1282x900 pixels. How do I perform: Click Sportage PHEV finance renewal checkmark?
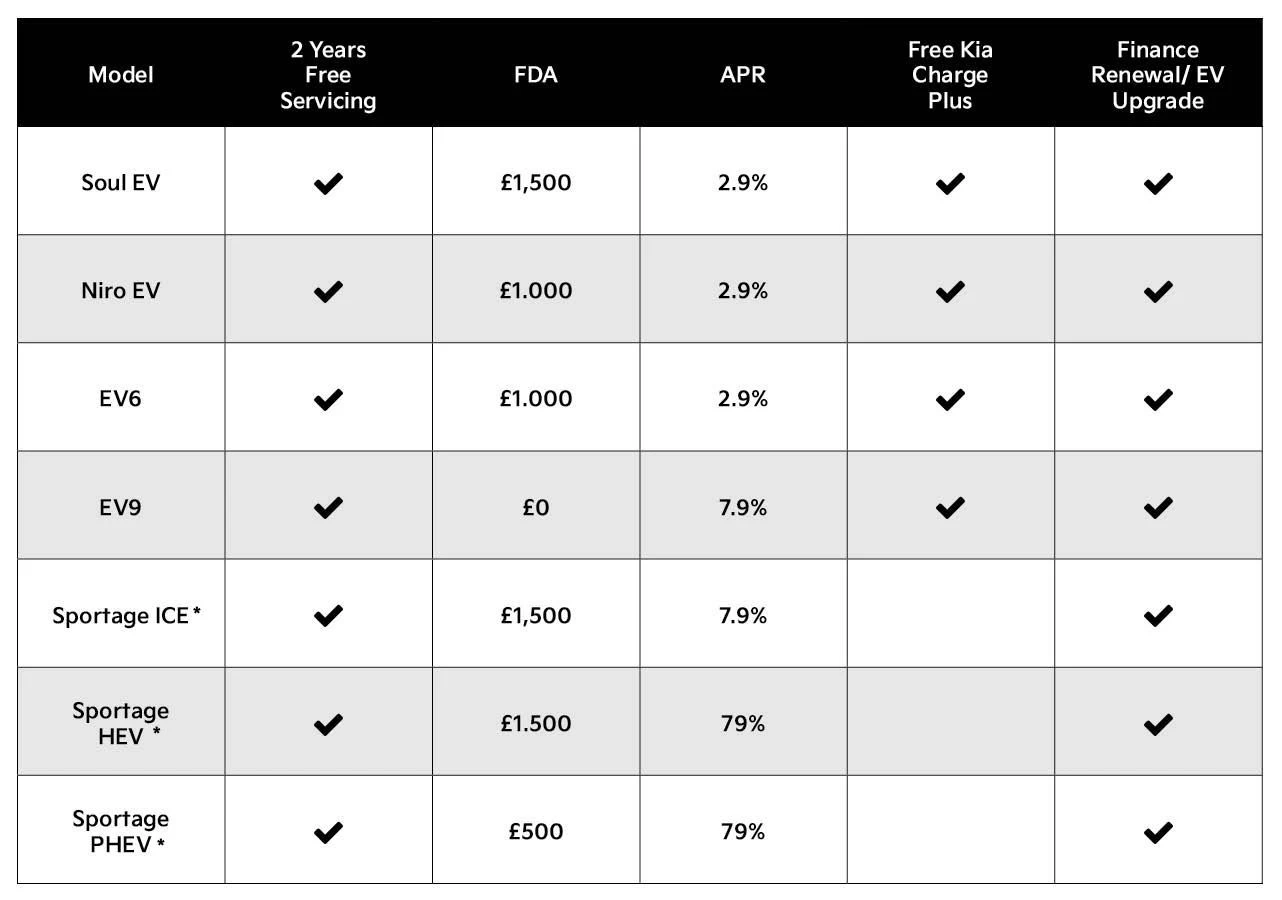(1158, 832)
